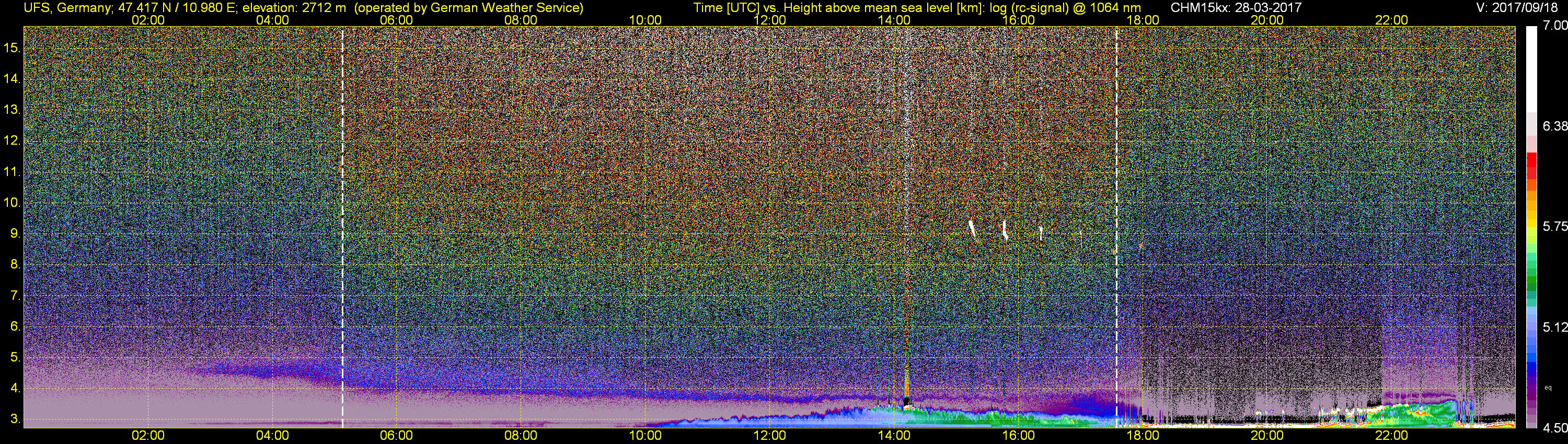Click the 5.75 colorbar tick label
1568x444 pixels.
point(1554,226)
